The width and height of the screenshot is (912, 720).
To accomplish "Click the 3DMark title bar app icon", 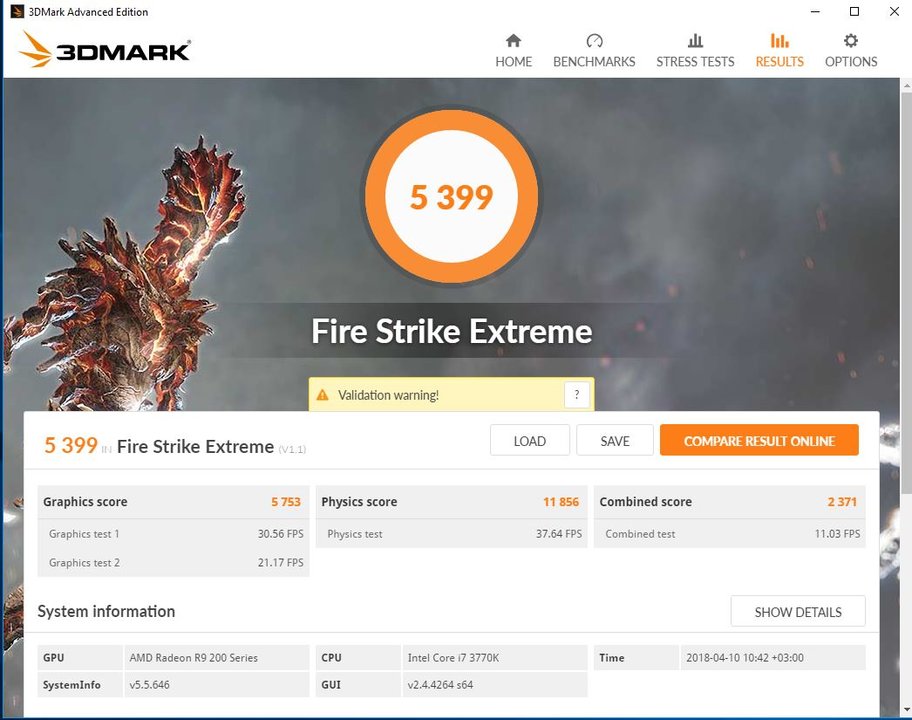I will pyautogui.click(x=17, y=12).
